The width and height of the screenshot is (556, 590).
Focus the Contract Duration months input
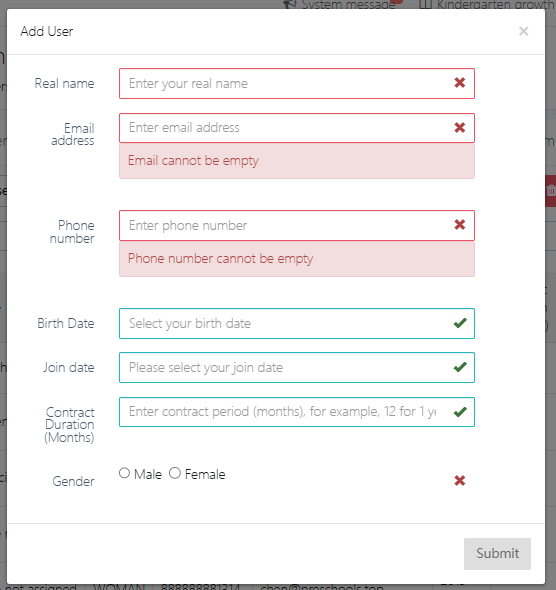[x=297, y=412]
